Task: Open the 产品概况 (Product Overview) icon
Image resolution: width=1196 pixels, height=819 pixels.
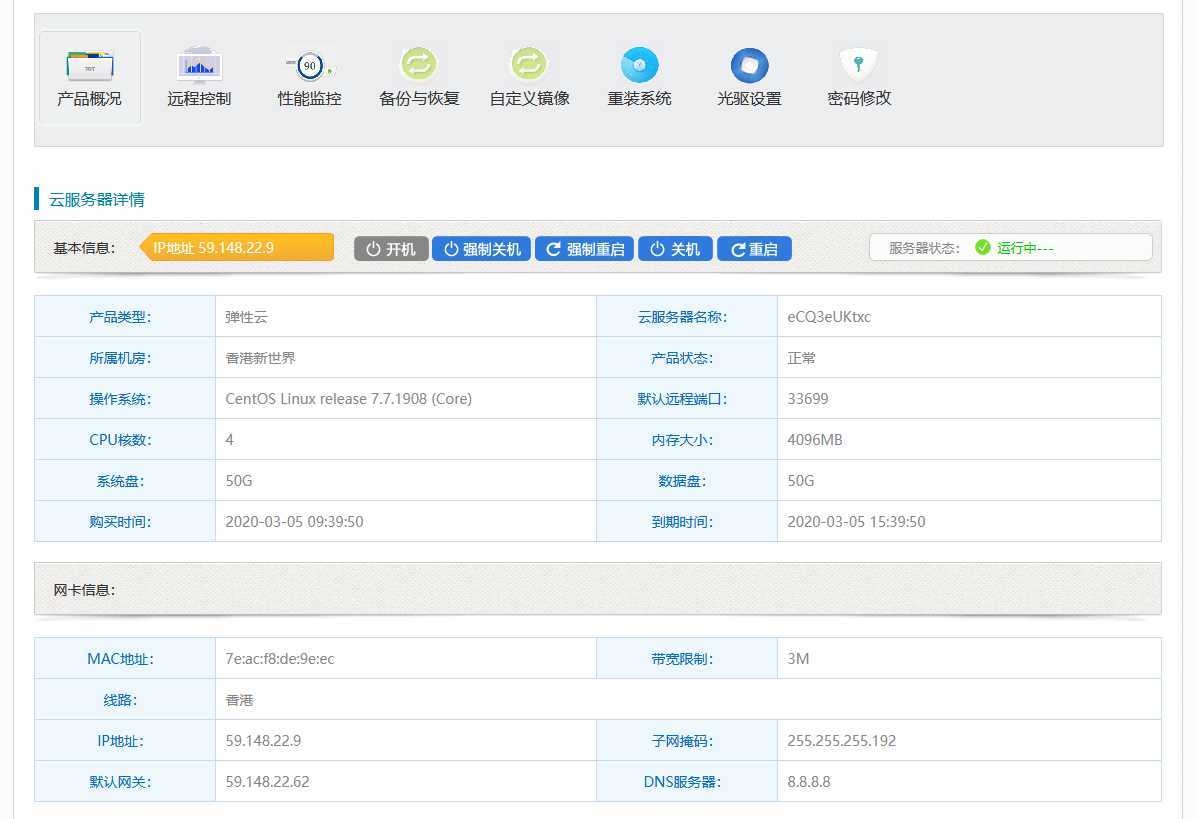Action: tap(90, 78)
